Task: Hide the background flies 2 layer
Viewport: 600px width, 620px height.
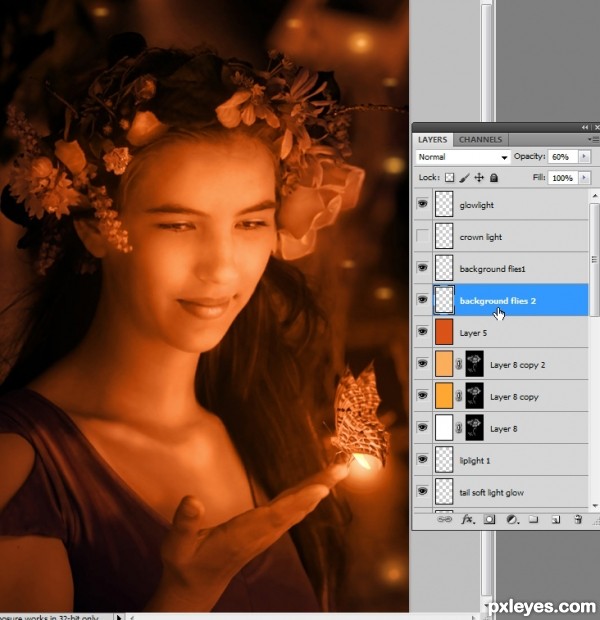Action: pyautogui.click(x=422, y=299)
